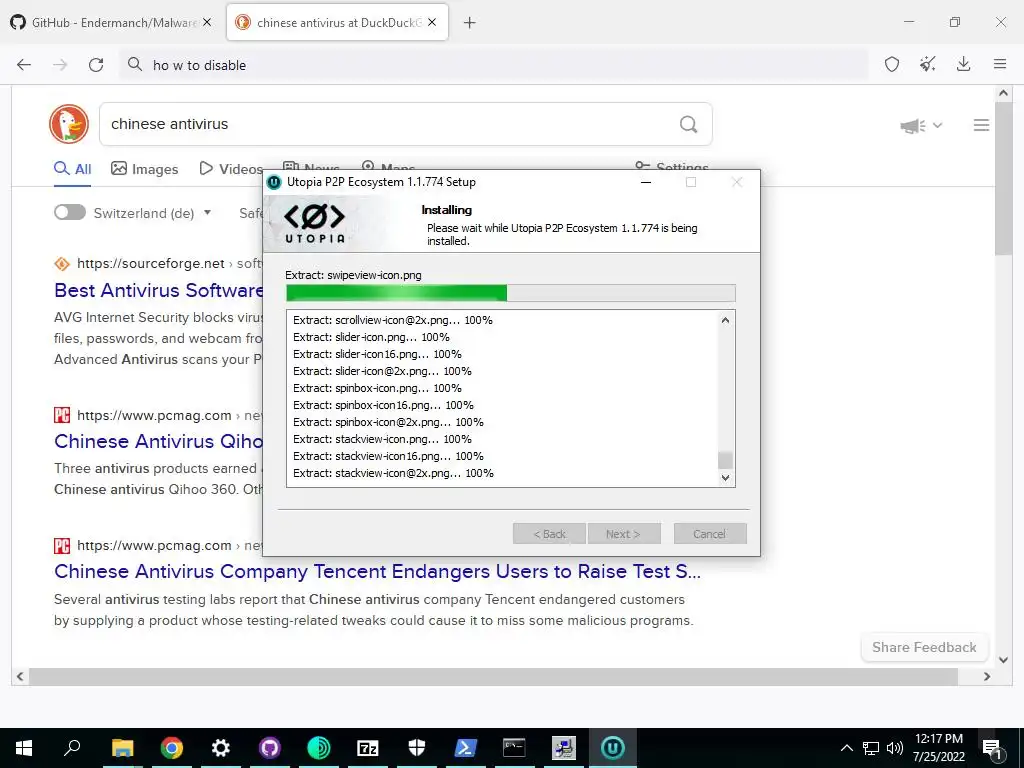
Task: Select Utopia app on taskbar
Action: (613, 748)
